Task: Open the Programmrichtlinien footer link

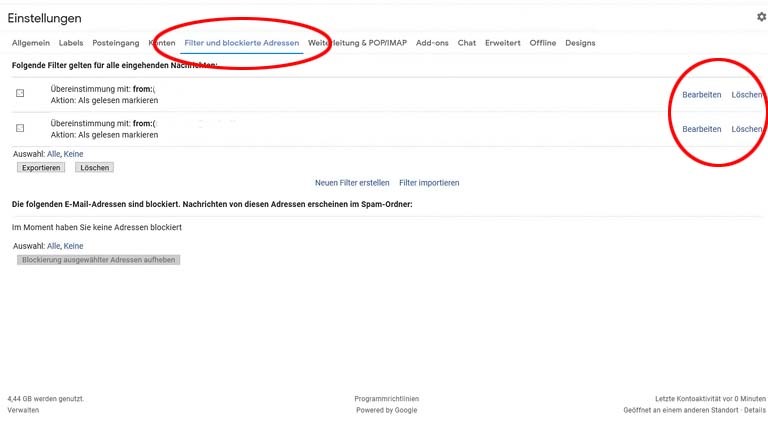Action: point(387,398)
